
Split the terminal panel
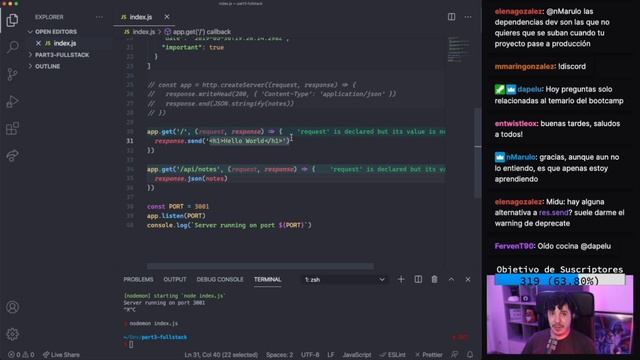tap(418, 279)
